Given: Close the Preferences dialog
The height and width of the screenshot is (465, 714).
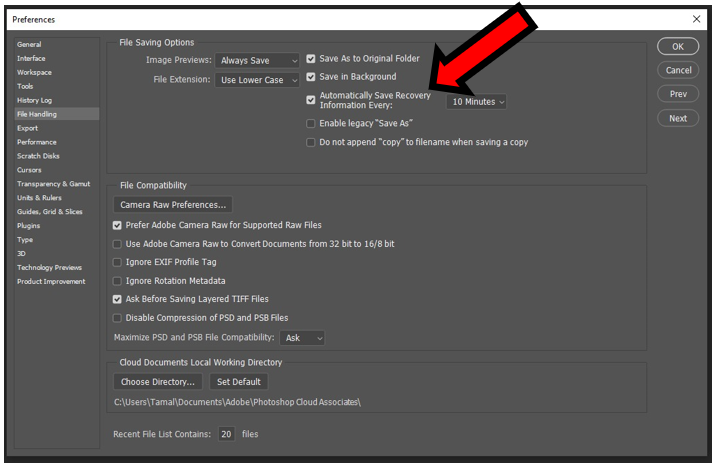Looking at the screenshot, I should (x=696, y=19).
